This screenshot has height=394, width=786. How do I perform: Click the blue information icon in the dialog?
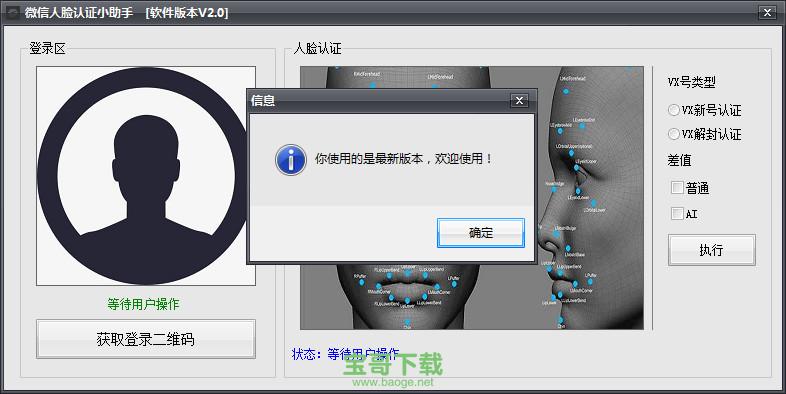click(x=291, y=160)
